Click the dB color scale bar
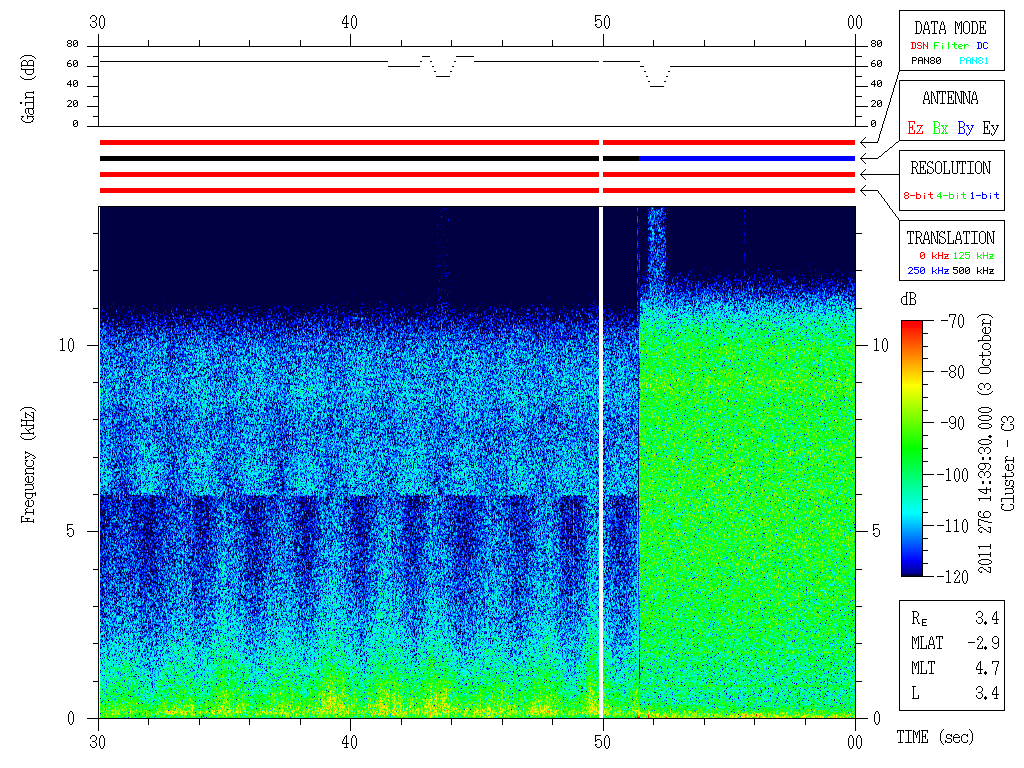Image resolution: width=1024 pixels, height=768 pixels. (912, 448)
